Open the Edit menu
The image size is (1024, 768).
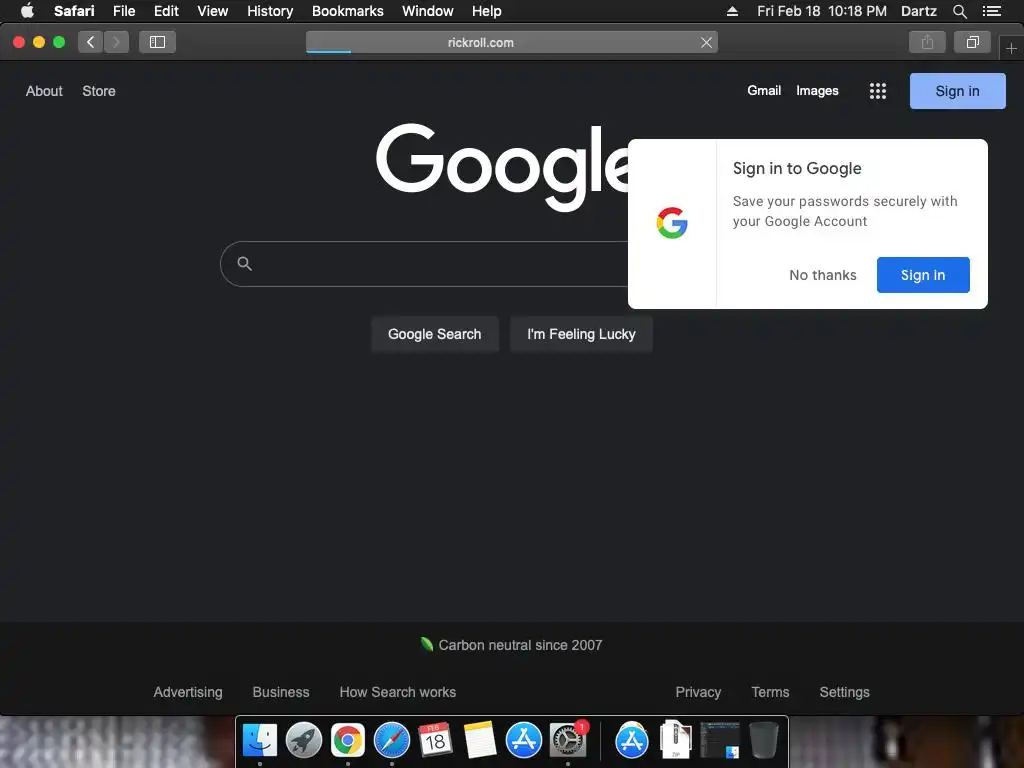point(166,11)
